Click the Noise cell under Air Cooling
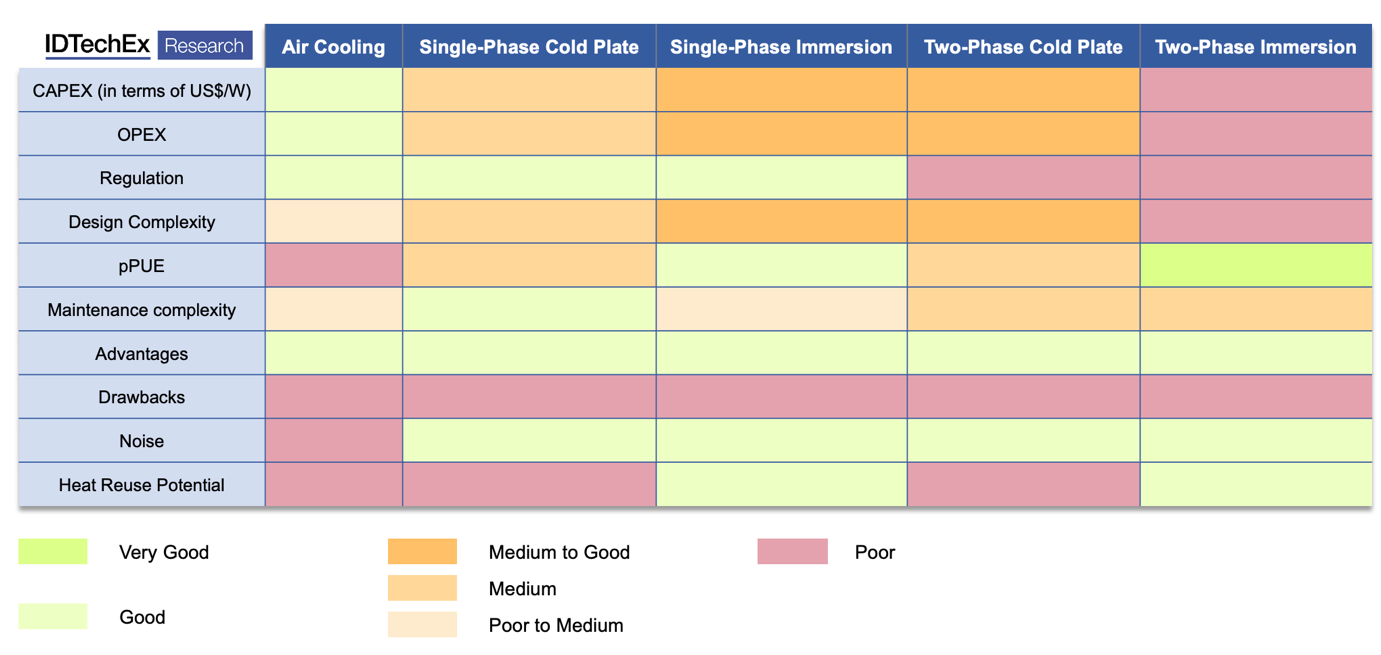The image size is (1381, 655). pos(333,441)
